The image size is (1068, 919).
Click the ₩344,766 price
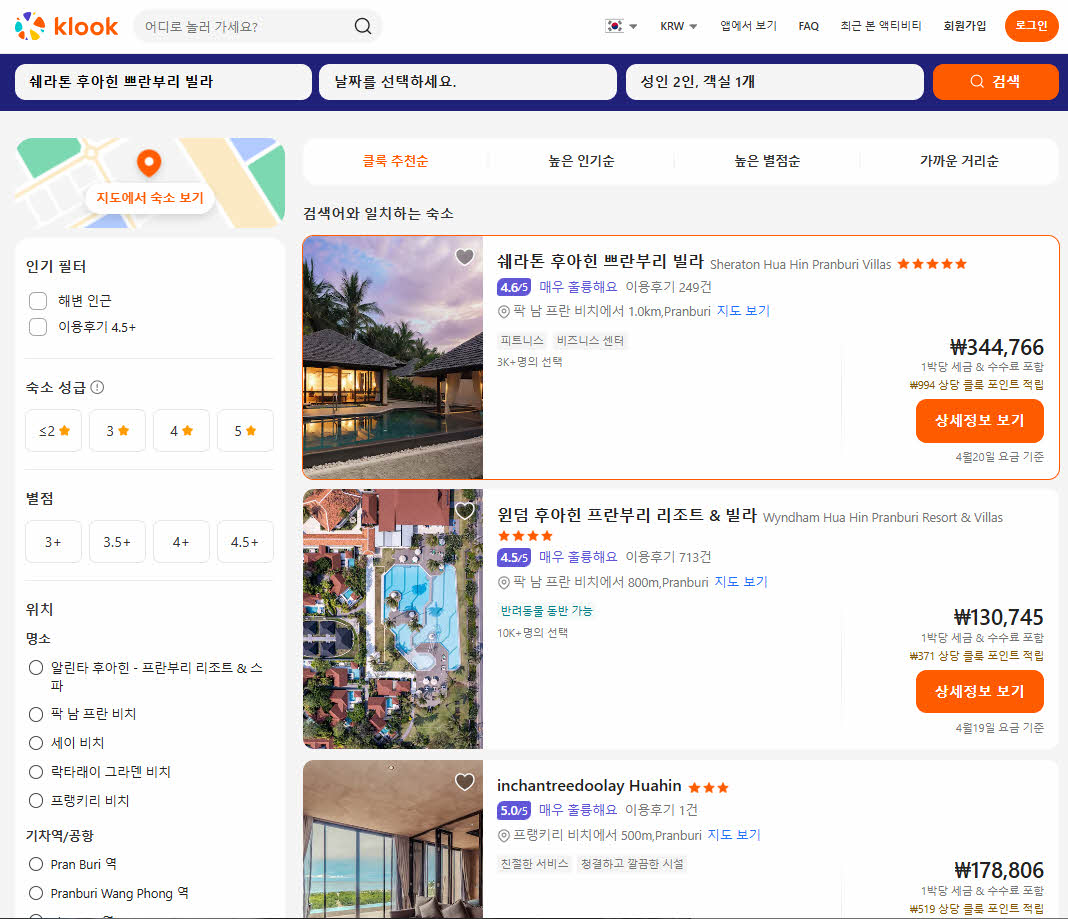996,347
